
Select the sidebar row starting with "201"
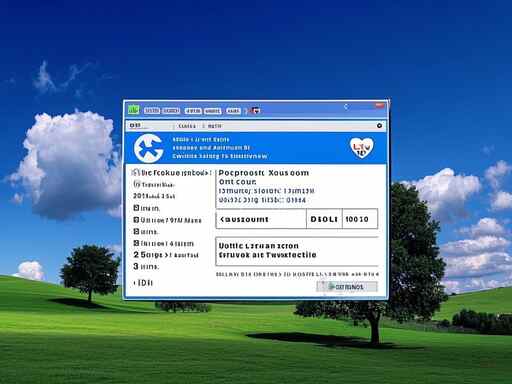pyautogui.click(x=154, y=196)
